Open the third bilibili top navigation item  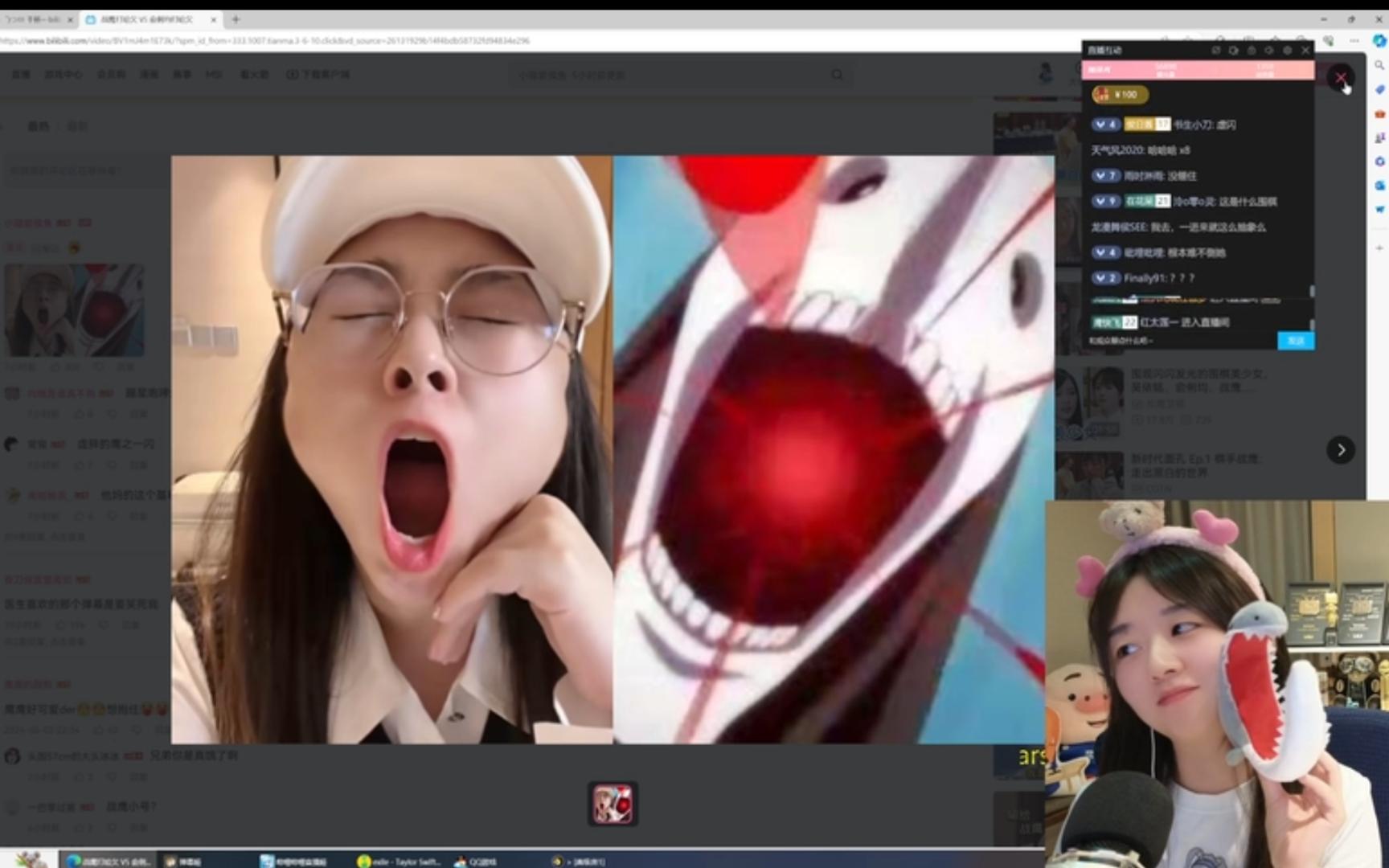pyautogui.click(x=111, y=75)
